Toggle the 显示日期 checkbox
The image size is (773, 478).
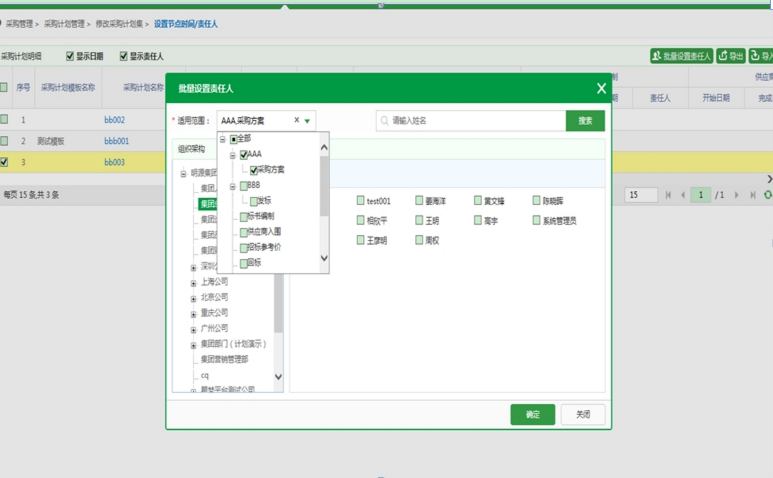(x=70, y=56)
